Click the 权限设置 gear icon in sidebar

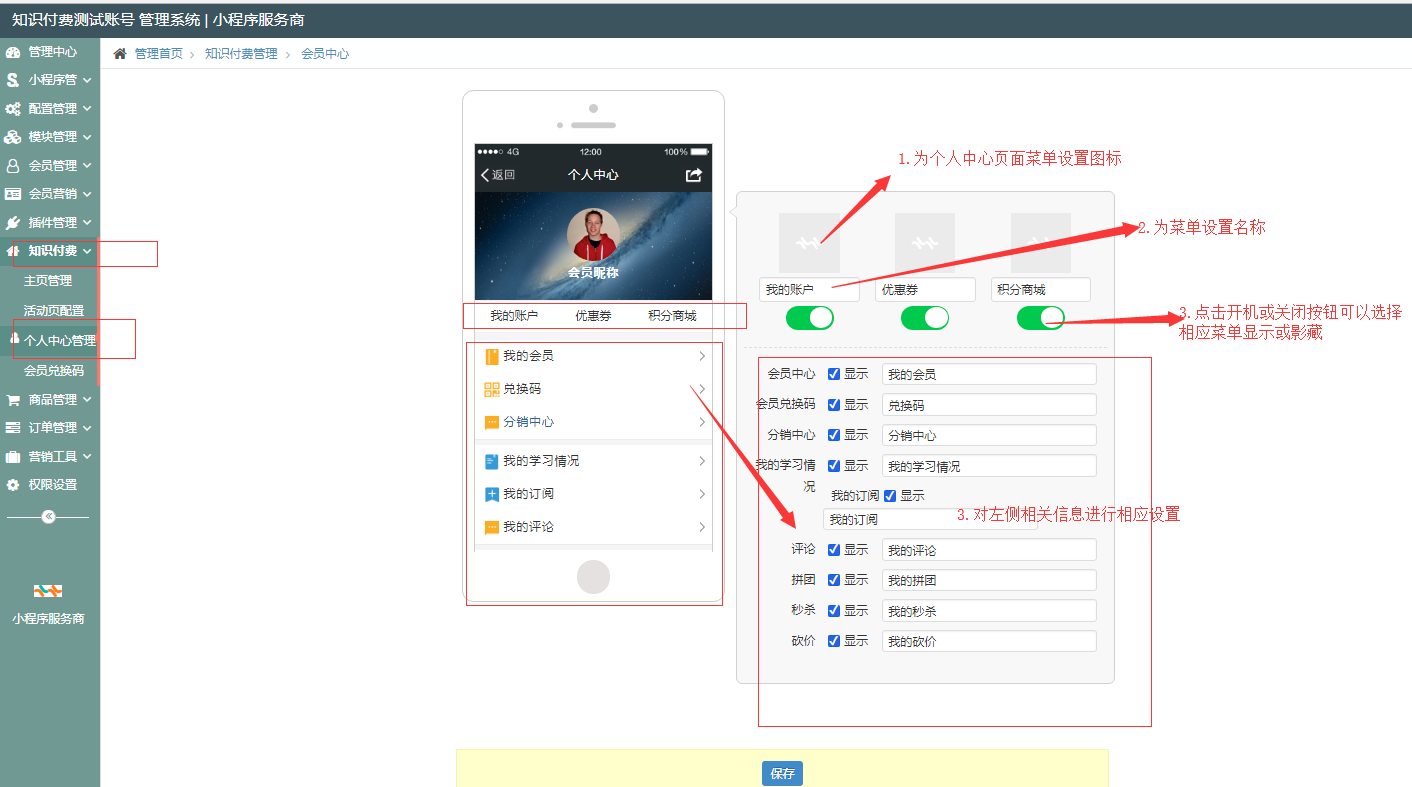click(13, 485)
